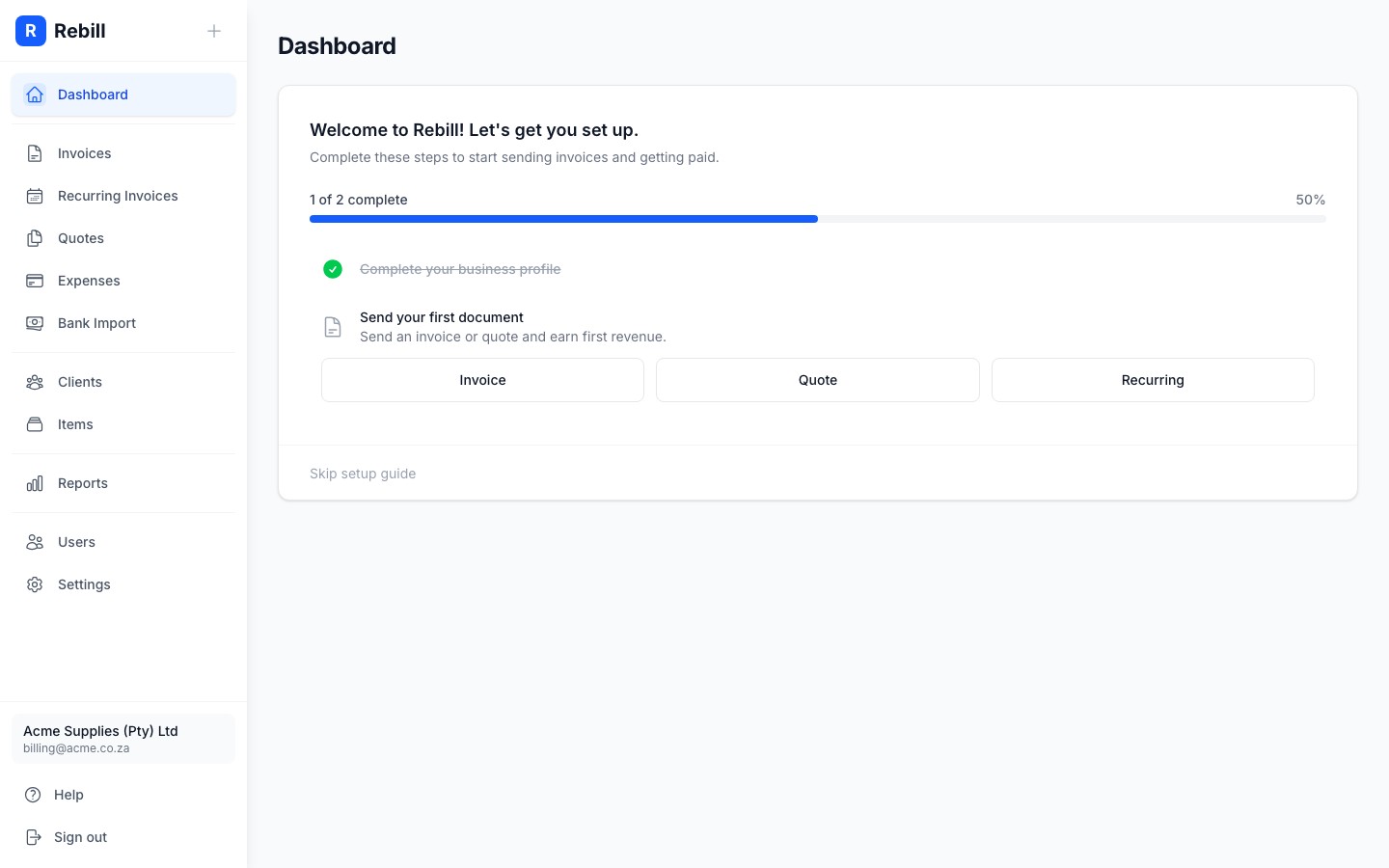Open Settings from the sidebar

coord(123,584)
